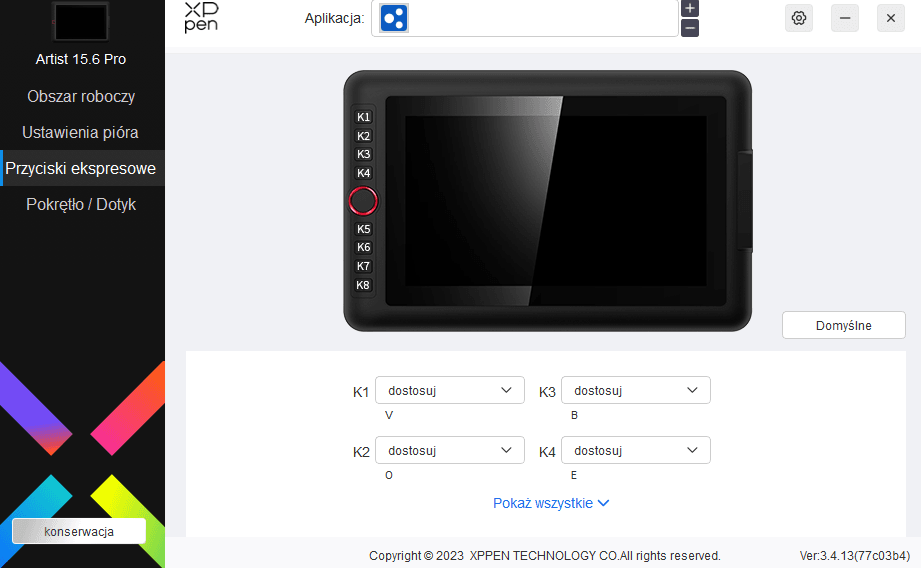Open the K1 dostosuj dropdown
The width and height of the screenshot is (921, 568).
click(449, 391)
